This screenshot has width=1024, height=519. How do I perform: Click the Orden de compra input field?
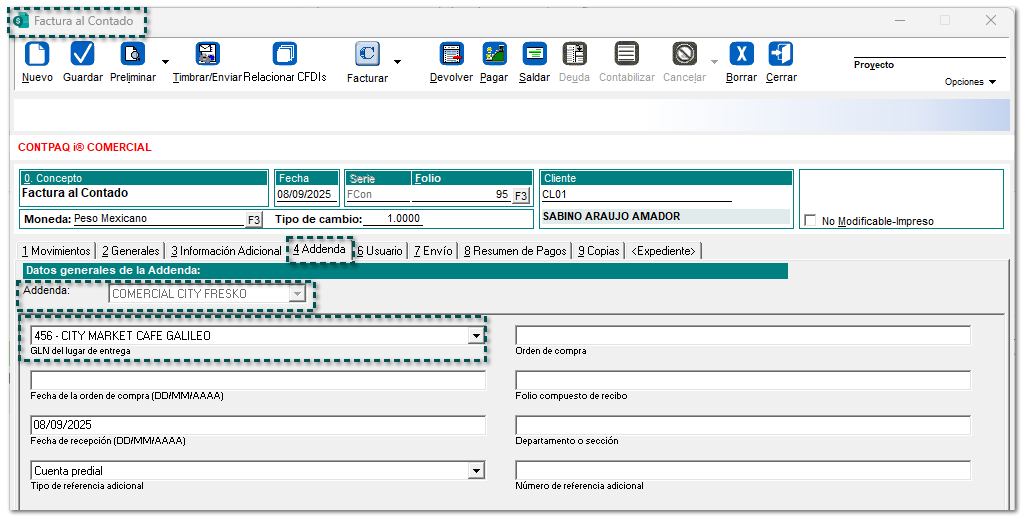pyautogui.click(x=742, y=336)
